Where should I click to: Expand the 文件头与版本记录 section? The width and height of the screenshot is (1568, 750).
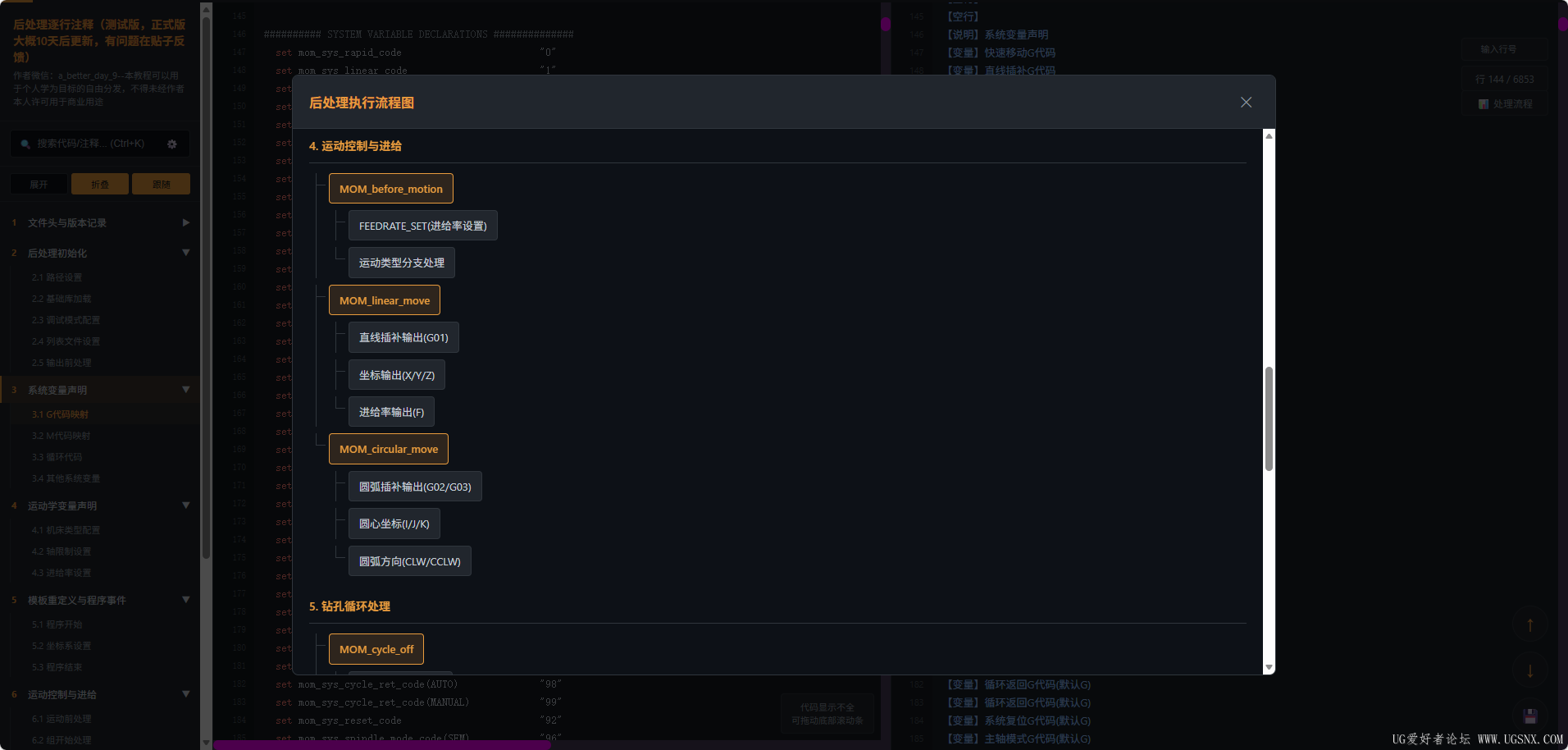(185, 223)
